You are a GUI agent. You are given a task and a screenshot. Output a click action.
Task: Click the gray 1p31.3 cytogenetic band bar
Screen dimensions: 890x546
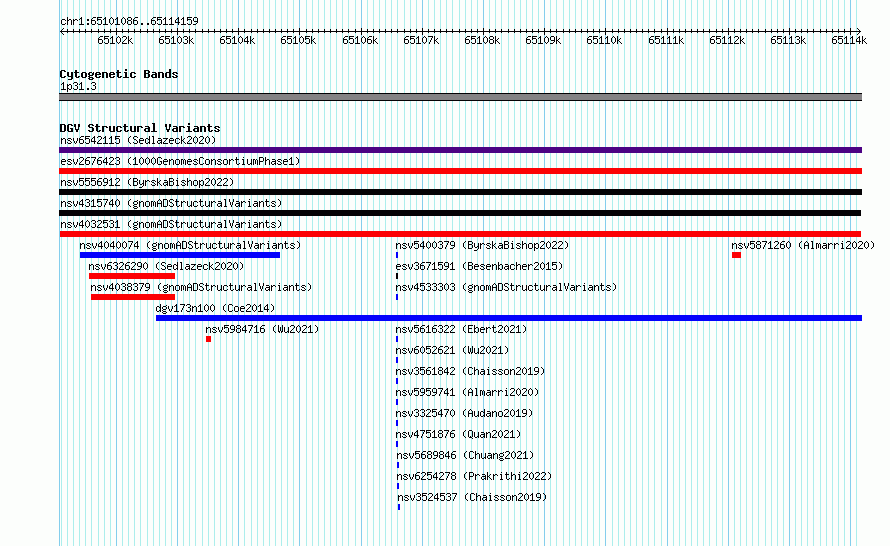[x=460, y=97]
